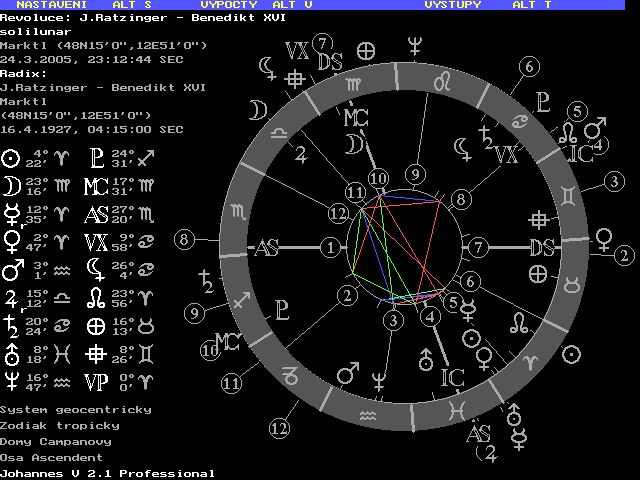This screenshot has height=480, width=640.
Task: Select the Capricorn sign on the zodiac ring
Action: [x=291, y=376]
